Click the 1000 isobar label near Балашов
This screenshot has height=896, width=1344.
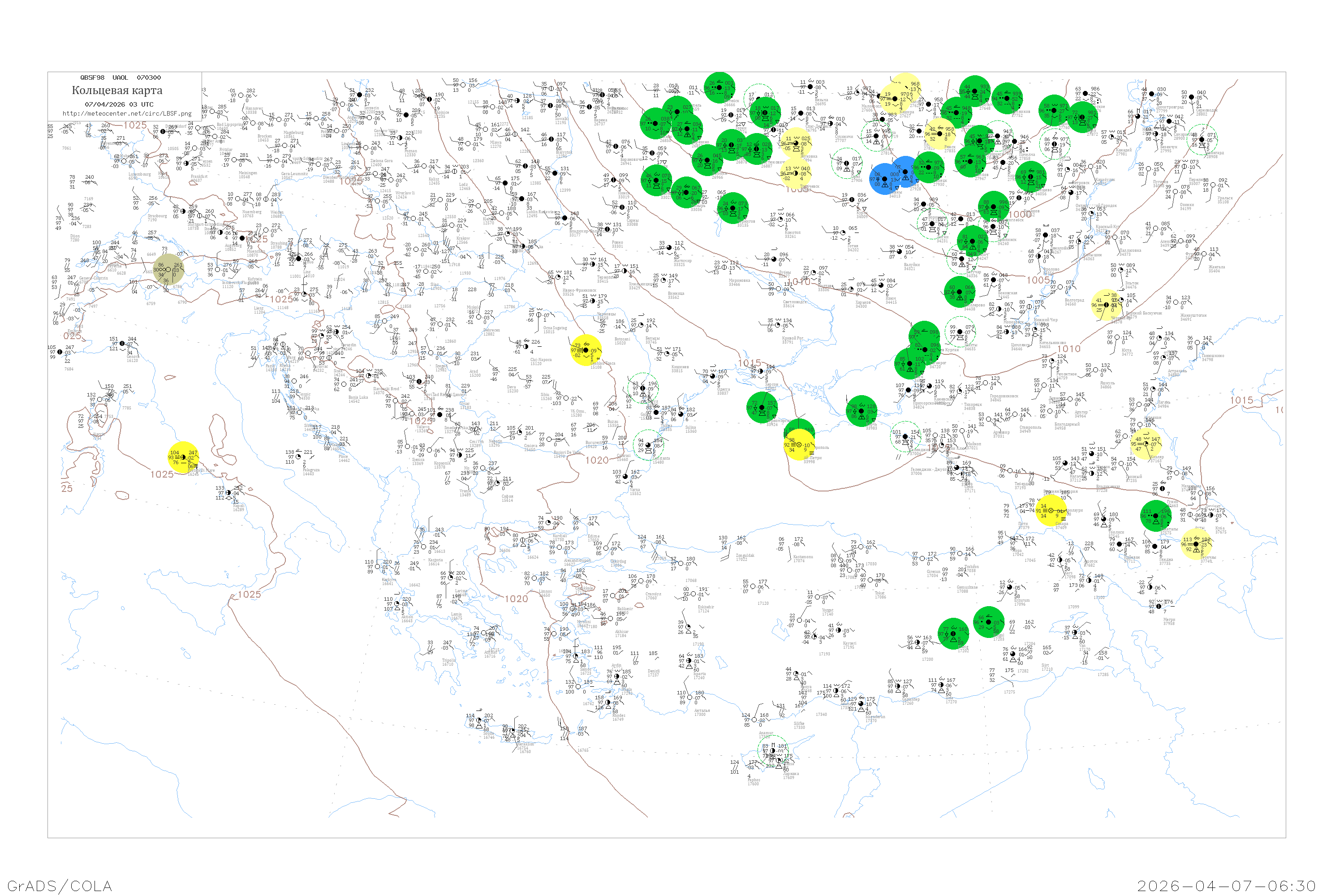[x=1020, y=215]
